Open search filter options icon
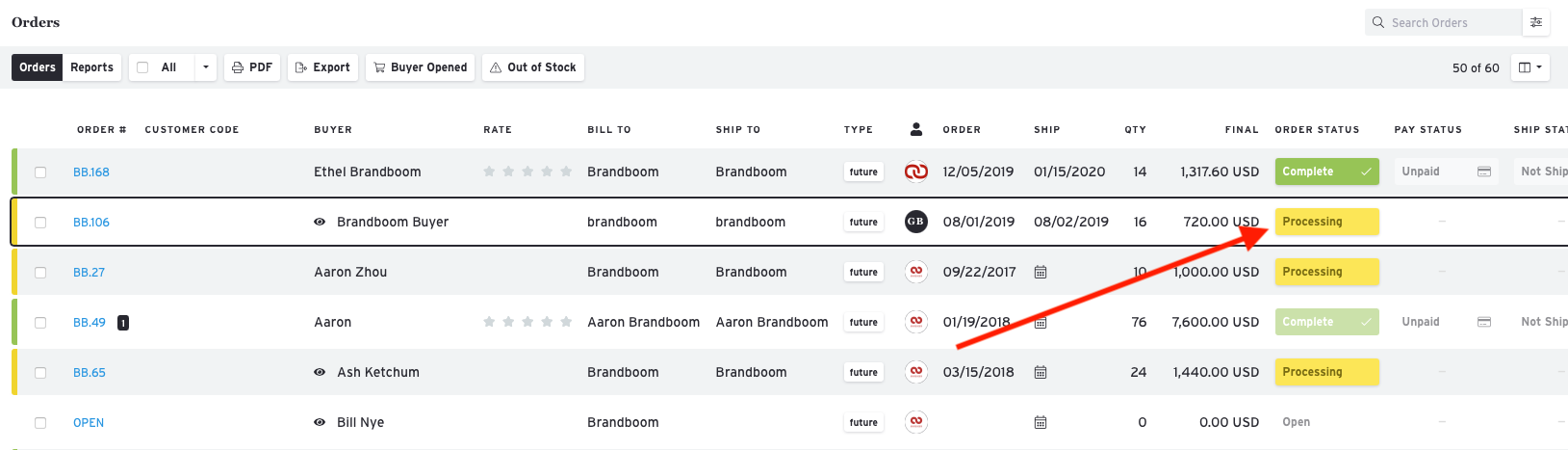 pyautogui.click(x=1536, y=22)
